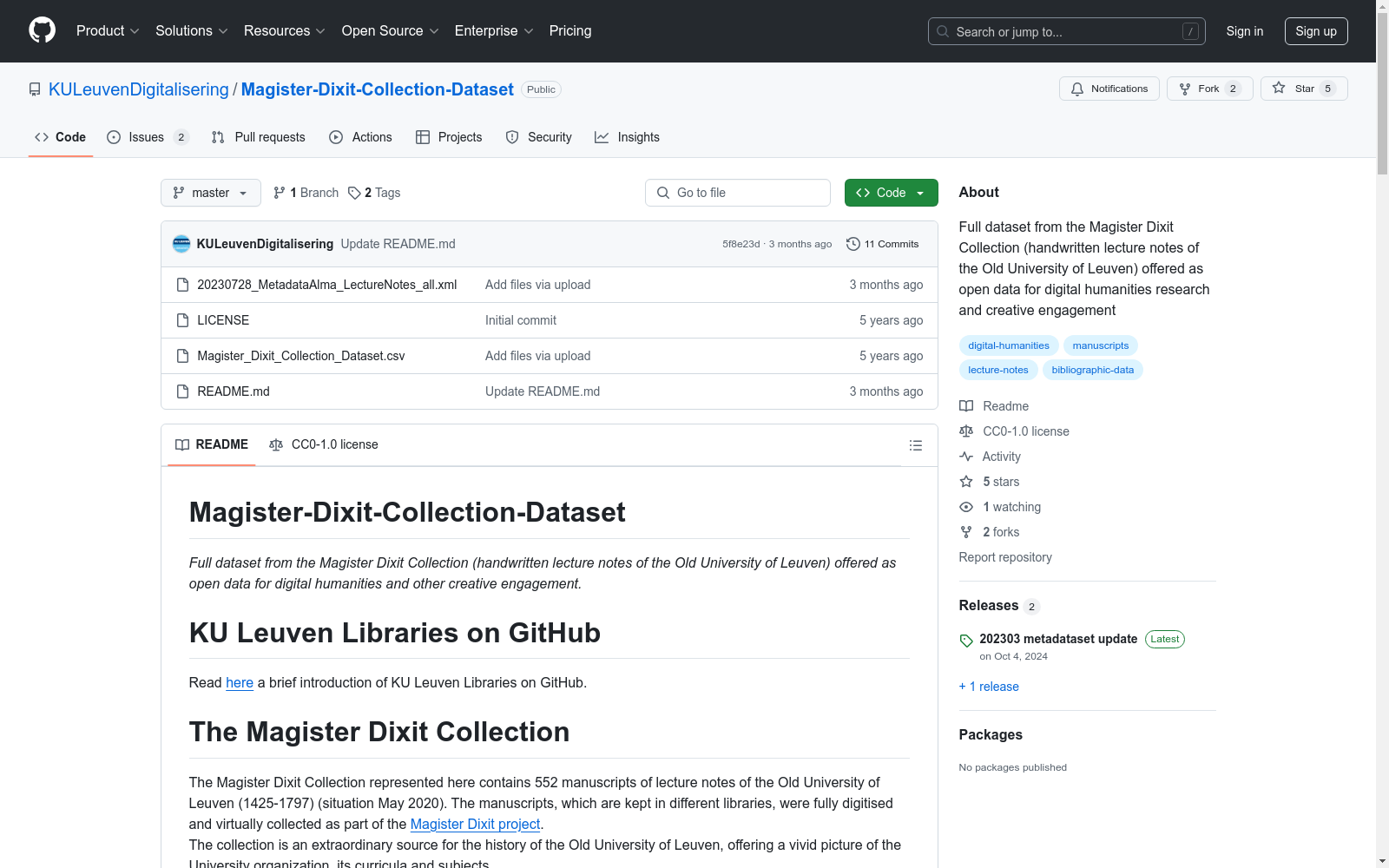Open commit history via 11 Commits
The height and width of the screenshot is (868, 1389).
tap(882, 244)
